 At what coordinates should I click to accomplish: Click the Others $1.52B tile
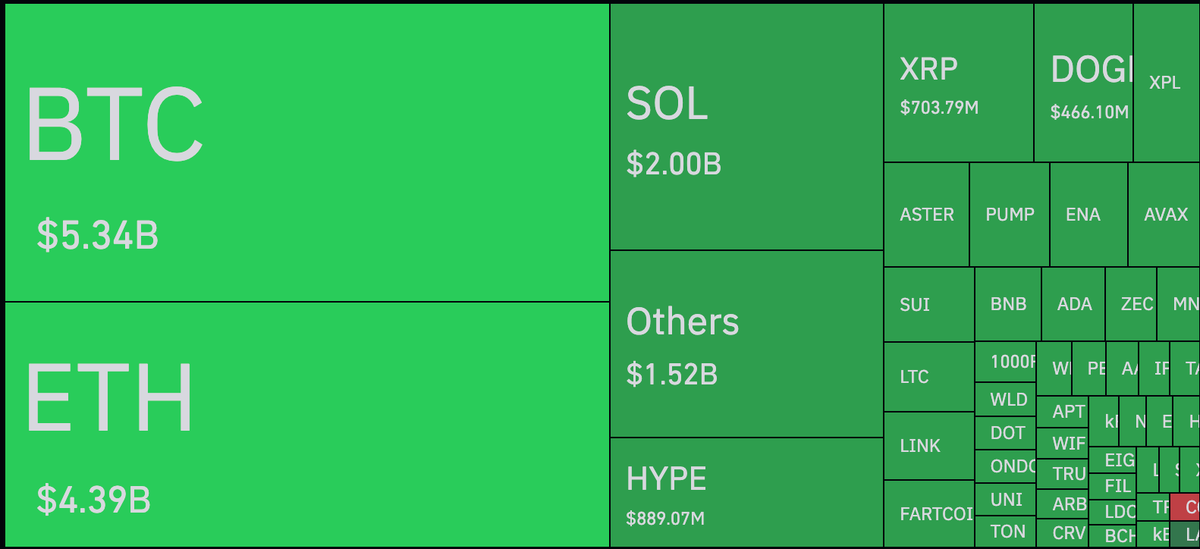tap(746, 343)
